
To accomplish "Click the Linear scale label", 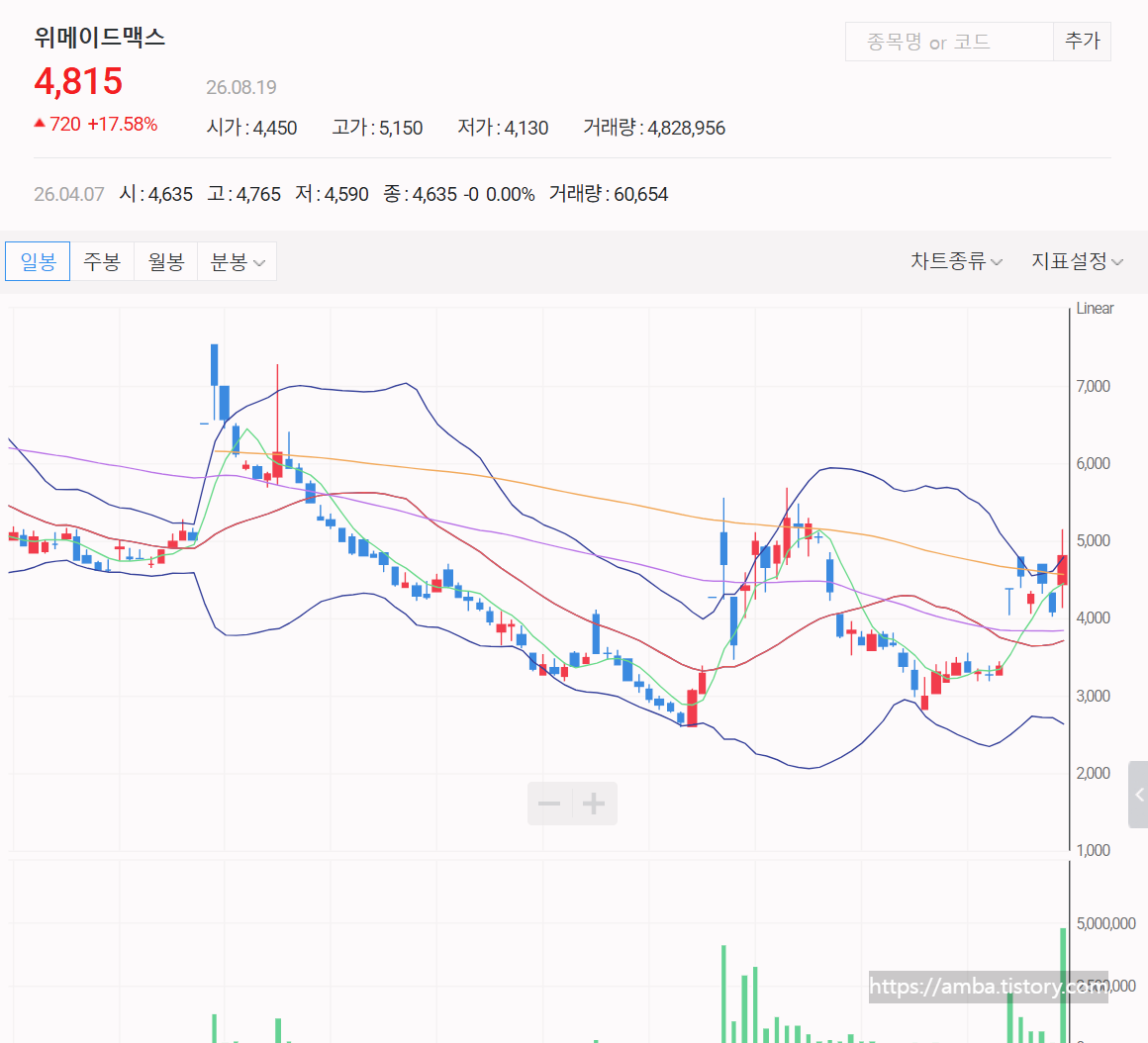I will click(1095, 309).
